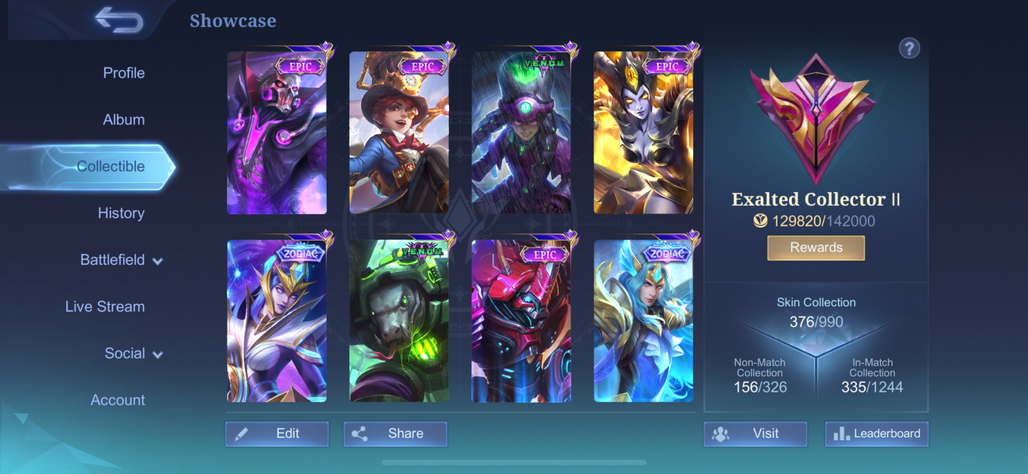The height and width of the screenshot is (474, 1028).
Task: Open the Account section
Action: [118, 400]
